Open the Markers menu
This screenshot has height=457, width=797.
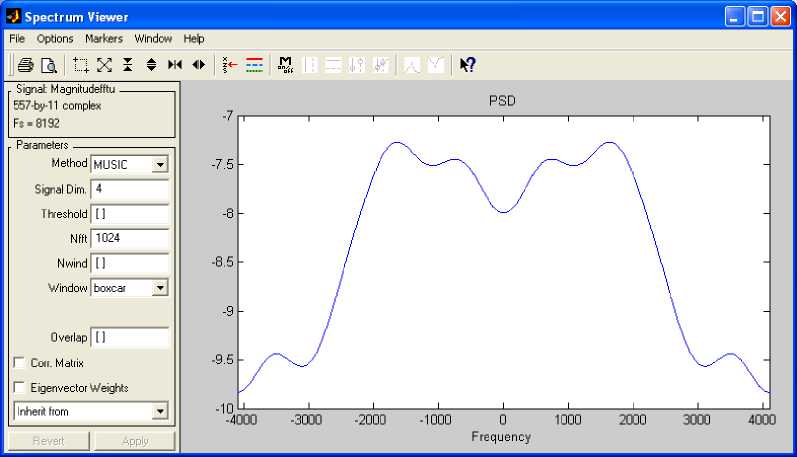tap(104, 39)
